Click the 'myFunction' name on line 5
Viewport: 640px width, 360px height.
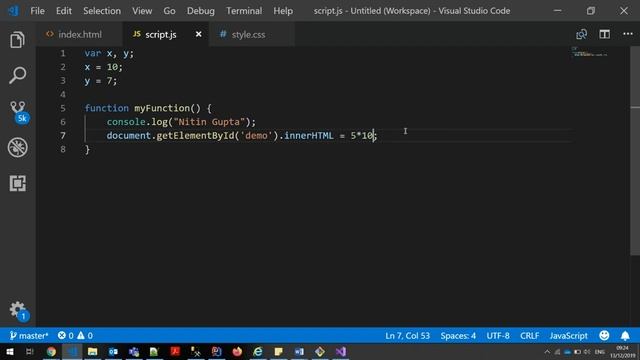162,108
